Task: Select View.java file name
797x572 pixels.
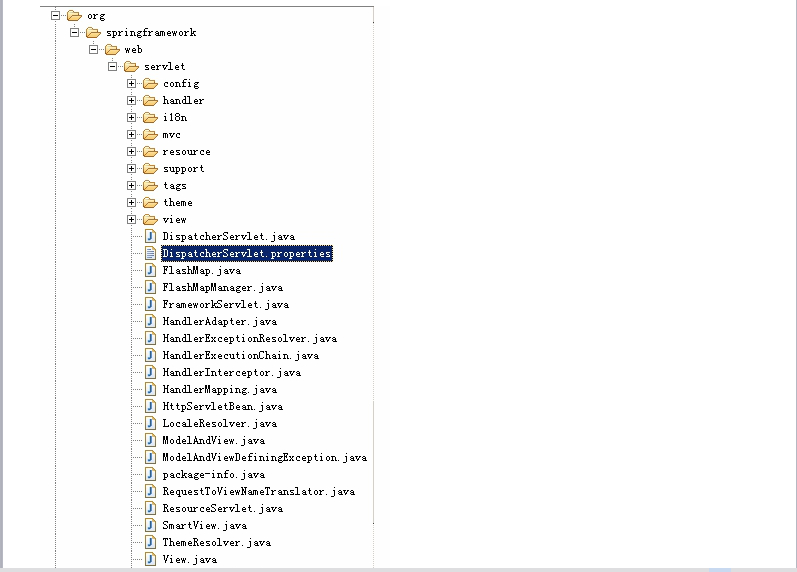Action: point(190,559)
